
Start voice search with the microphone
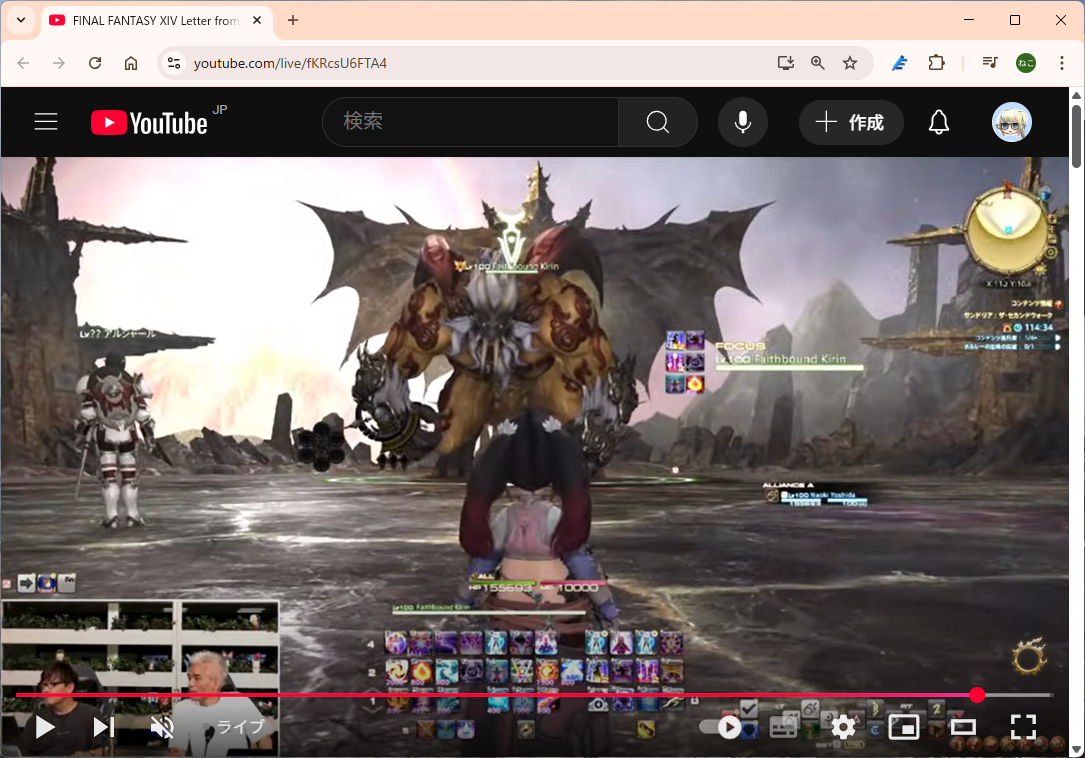(x=742, y=122)
